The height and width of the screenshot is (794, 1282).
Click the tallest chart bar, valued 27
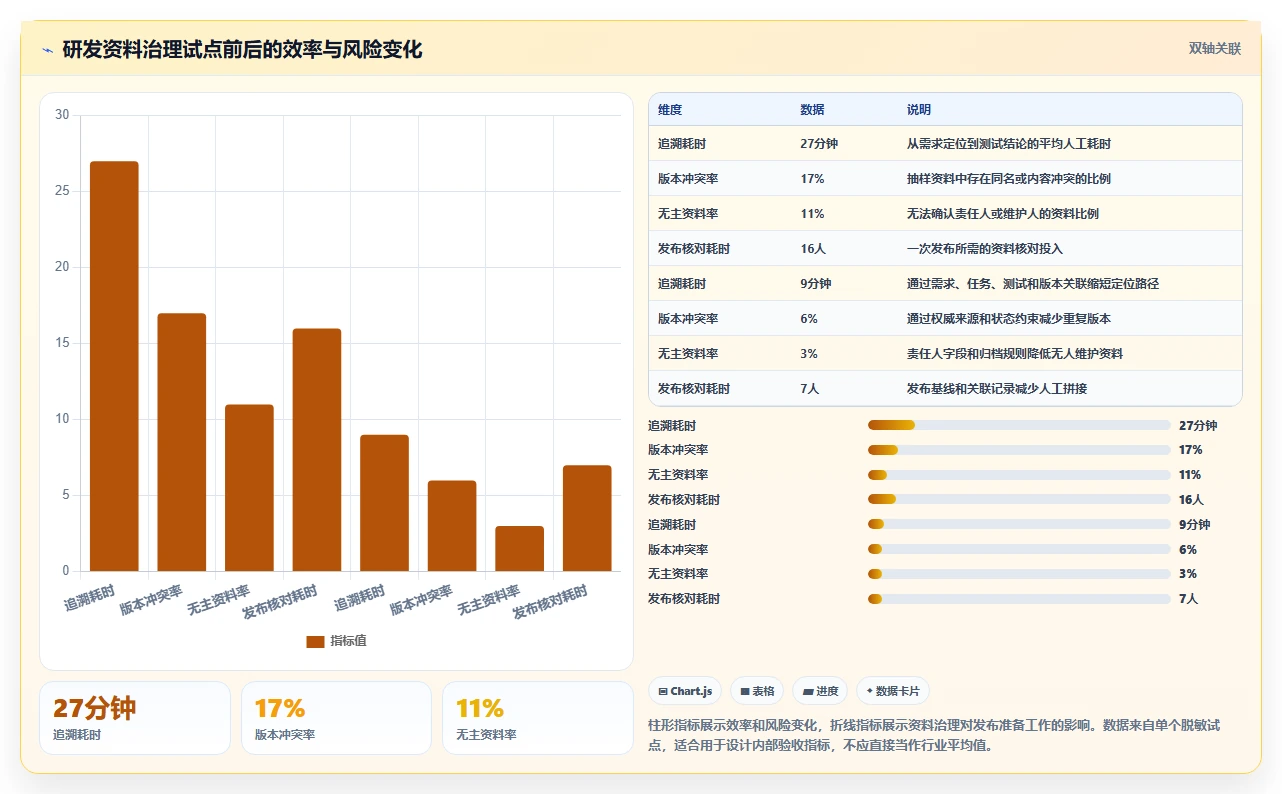coord(114,366)
